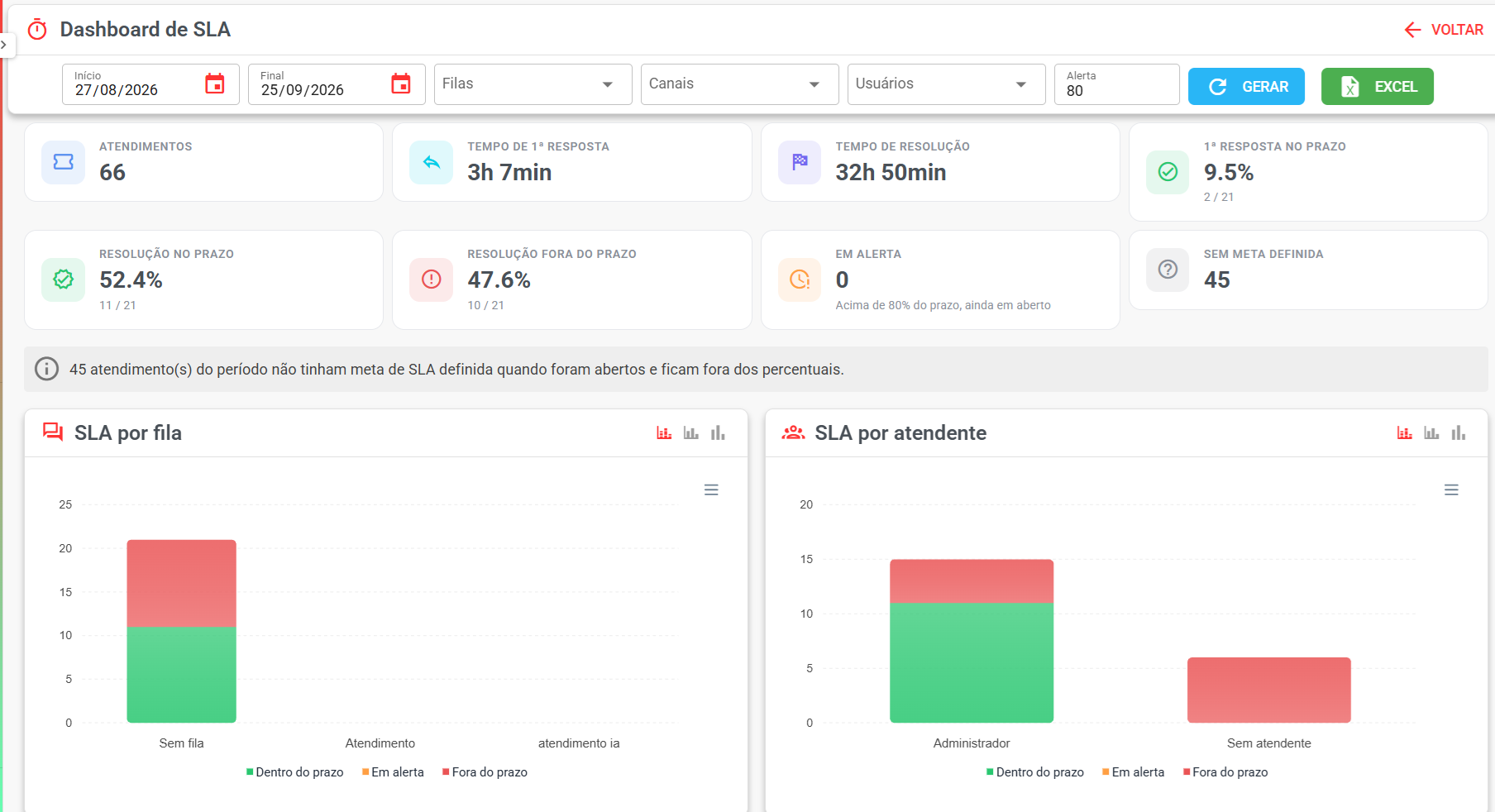Select the middle bar chart view in SLA por fila

(x=691, y=432)
